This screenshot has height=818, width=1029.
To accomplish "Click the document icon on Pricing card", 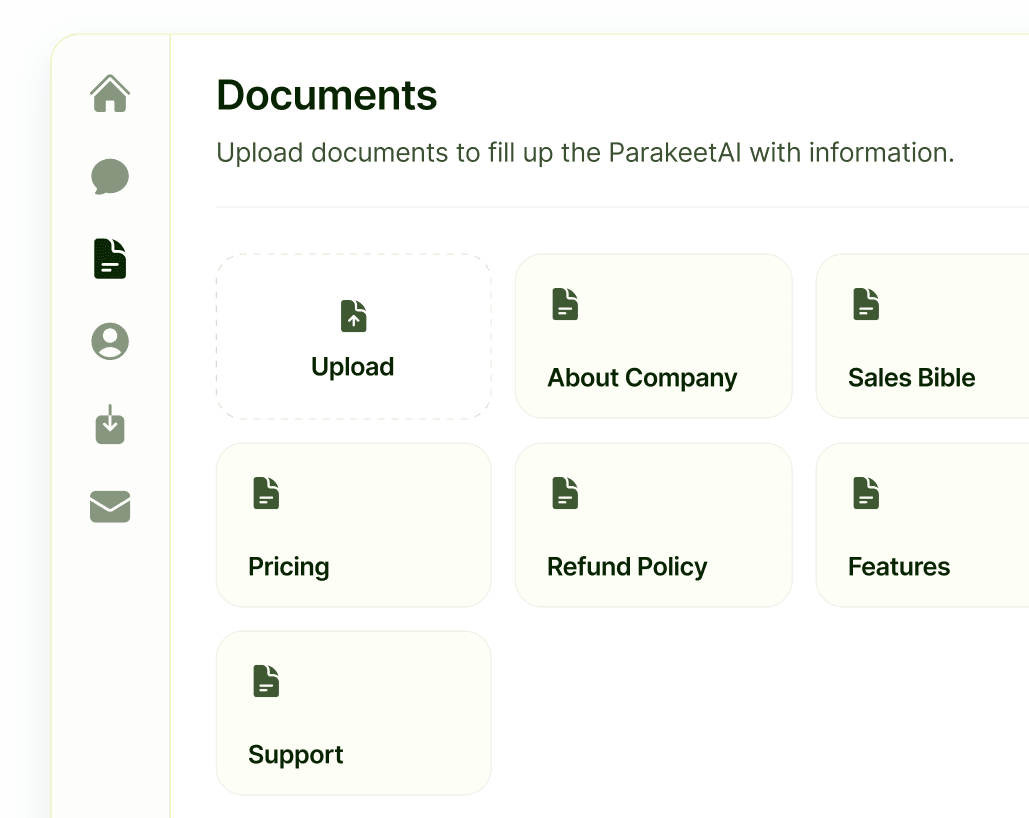I will pyautogui.click(x=265, y=492).
